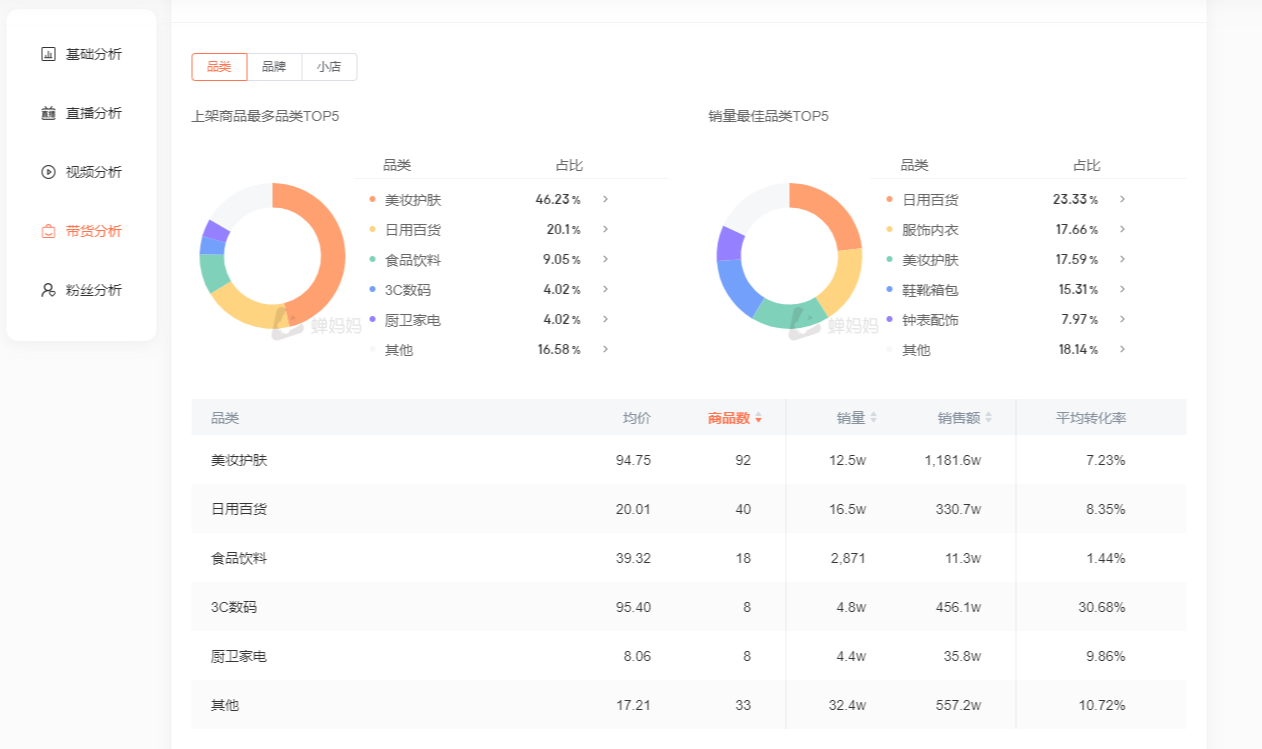Expand 日用百货 23.33% chevron in right legend

[1122, 199]
